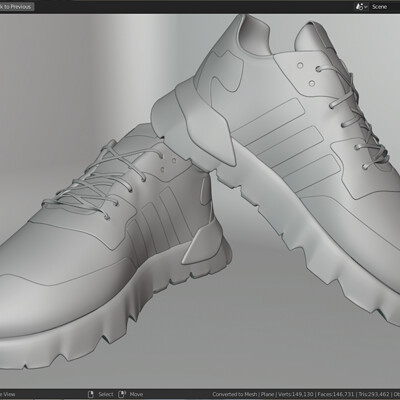Image resolution: width=400 pixels, height=400 pixels.
Task: Click the 'Move' status bar label
Action: click(x=136, y=395)
